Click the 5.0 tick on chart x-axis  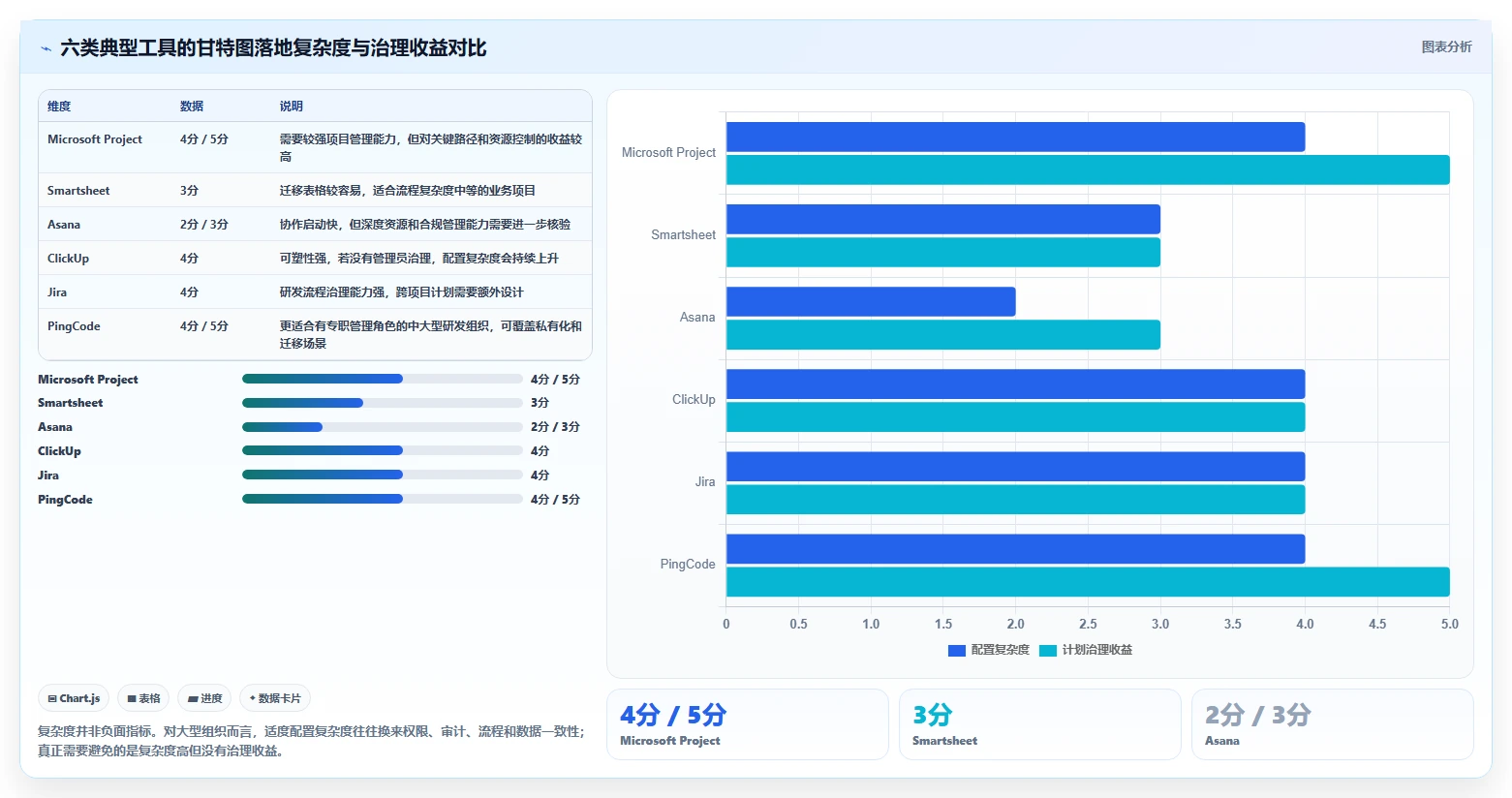(x=1449, y=625)
